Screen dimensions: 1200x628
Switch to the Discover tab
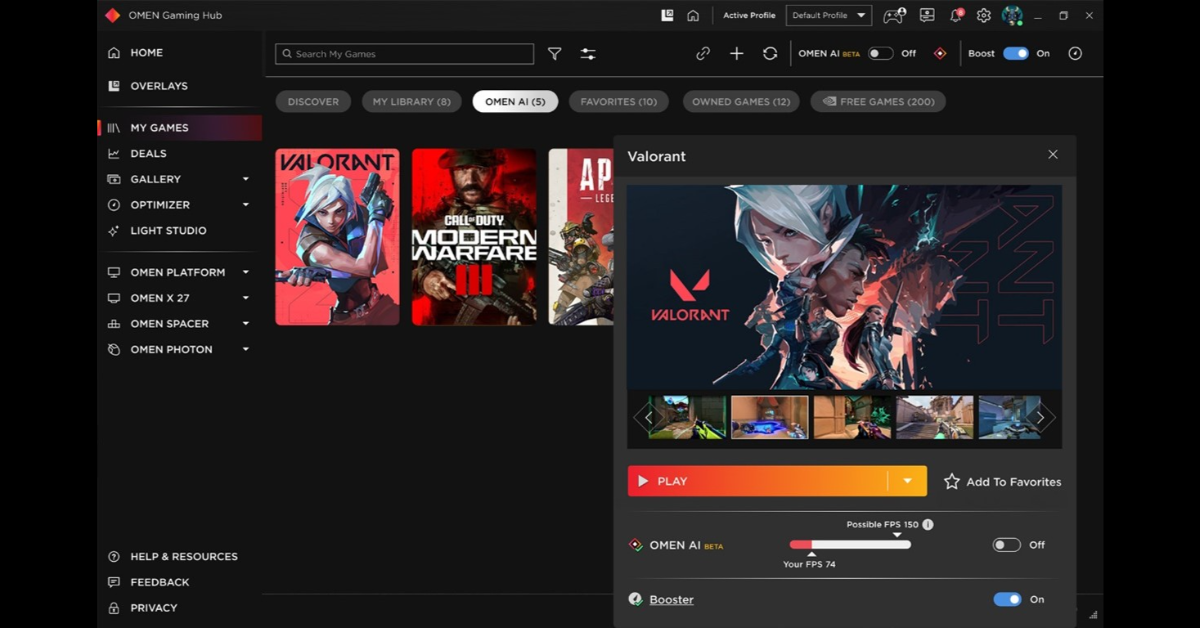(313, 102)
